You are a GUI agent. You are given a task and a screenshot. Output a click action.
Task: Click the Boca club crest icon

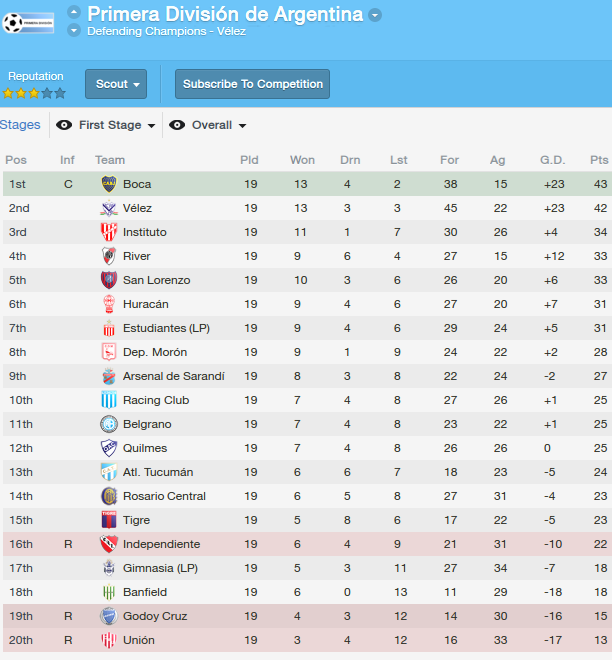coord(109,184)
